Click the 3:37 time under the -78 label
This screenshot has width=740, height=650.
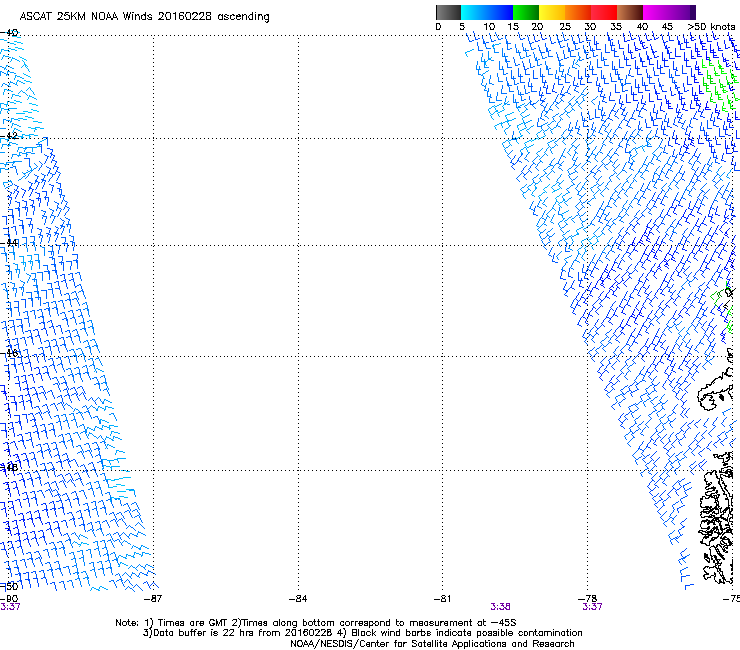[x=592, y=607]
